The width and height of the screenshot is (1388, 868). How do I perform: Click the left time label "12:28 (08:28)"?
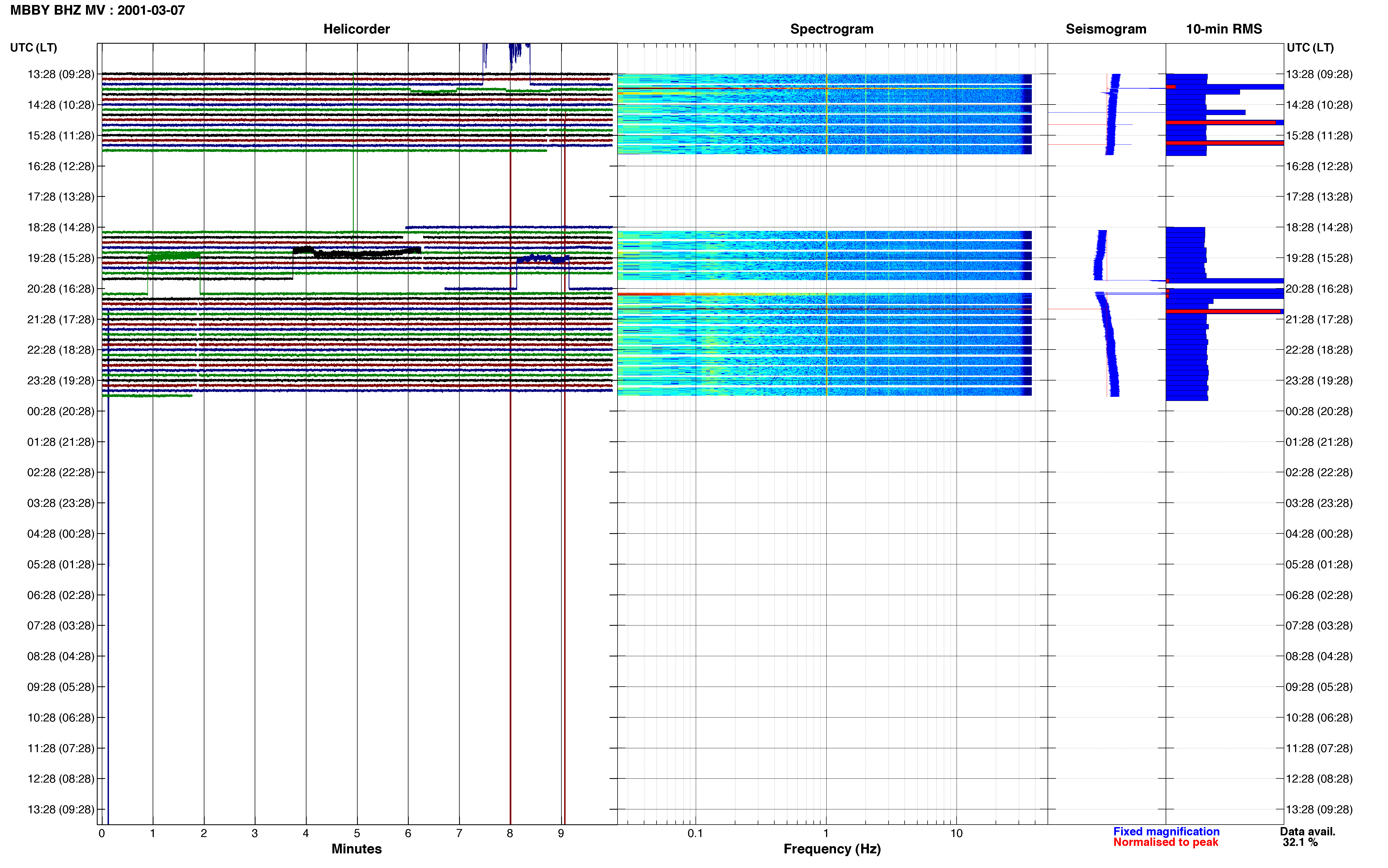[x=61, y=779]
